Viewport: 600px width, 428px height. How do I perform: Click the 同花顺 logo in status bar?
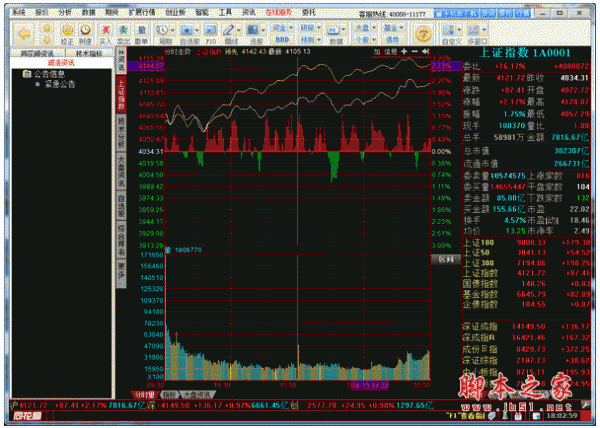[27, 415]
